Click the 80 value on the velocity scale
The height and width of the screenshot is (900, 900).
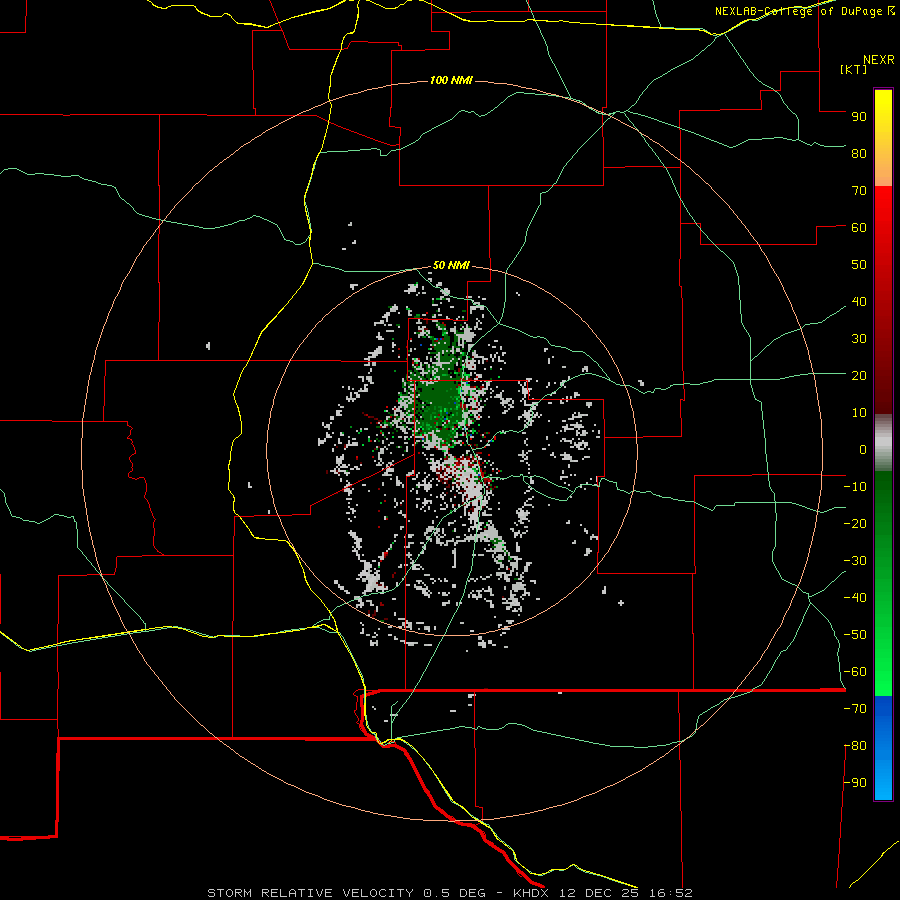pyautogui.click(x=859, y=154)
